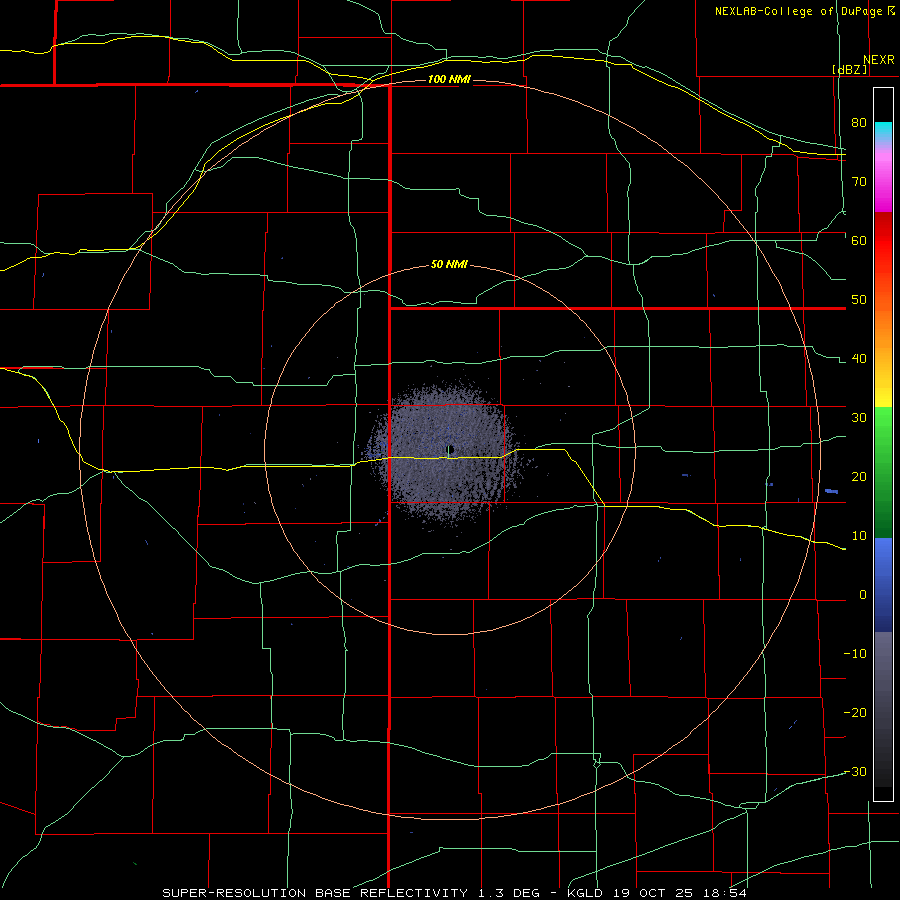This screenshot has height=900, width=900.
Task: Click the radar site marker at the center
Action: pyautogui.click(x=451, y=449)
